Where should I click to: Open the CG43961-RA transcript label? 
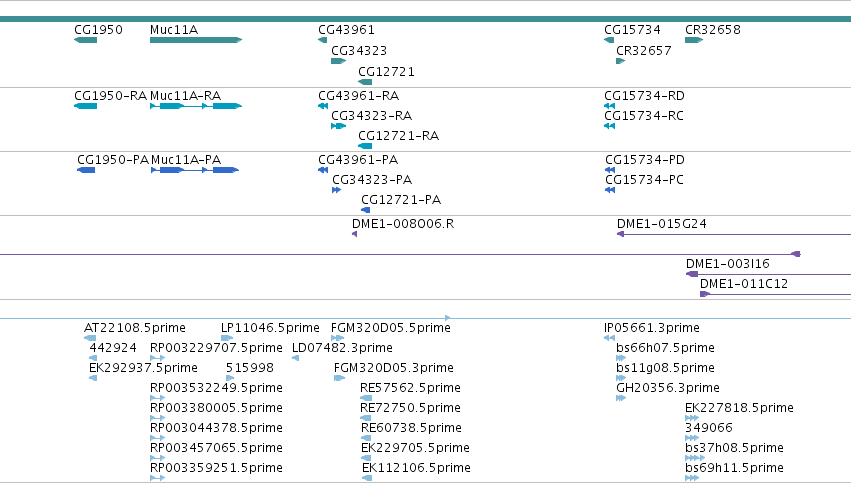pyautogui.click(x=358, y=96)
